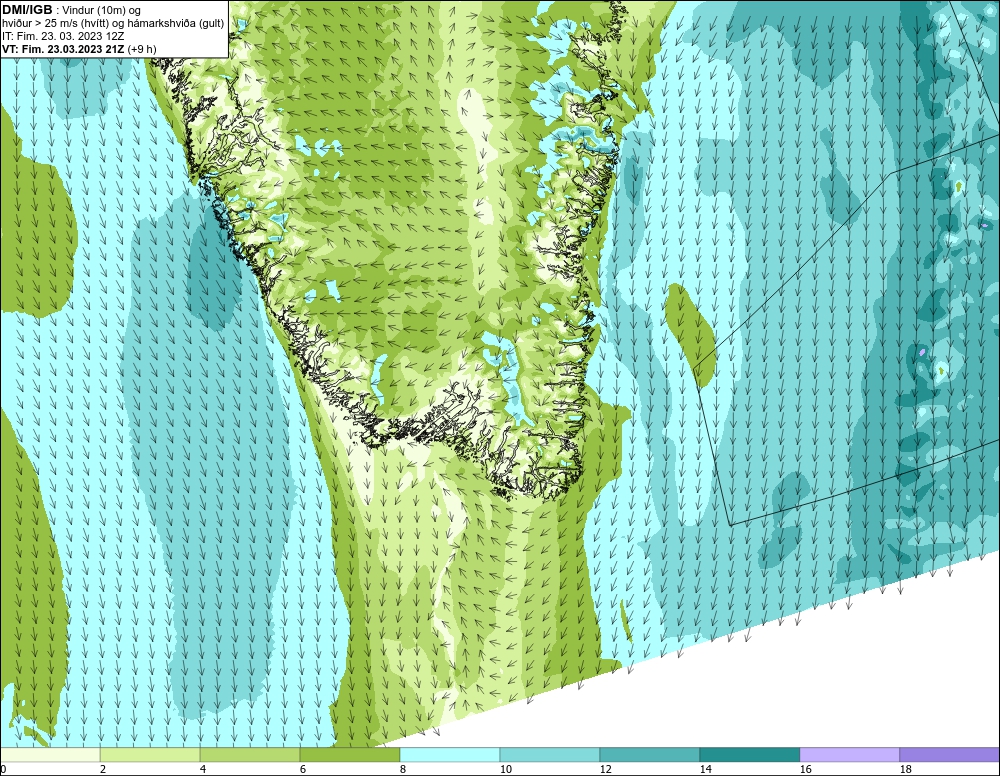Click the 16–18 m/s lavender legend swatch
The height and width of the screenshot is (776, 1000).
[x=849, y=755]
